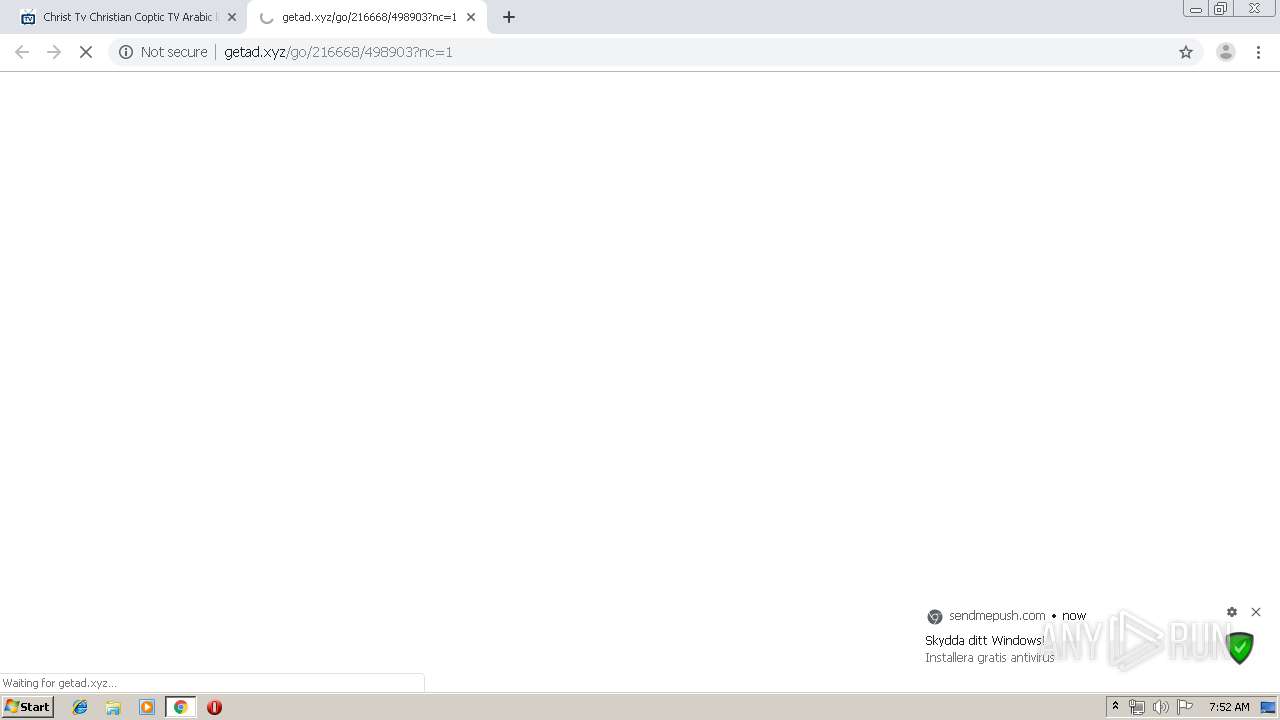Close the getad.xyz tab

pos(471,17)
